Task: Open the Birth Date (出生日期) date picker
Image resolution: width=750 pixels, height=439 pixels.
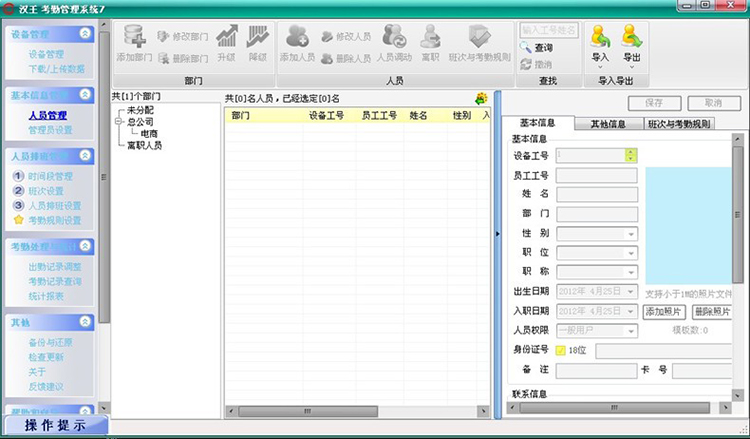Action: click(x=631, y=291)
